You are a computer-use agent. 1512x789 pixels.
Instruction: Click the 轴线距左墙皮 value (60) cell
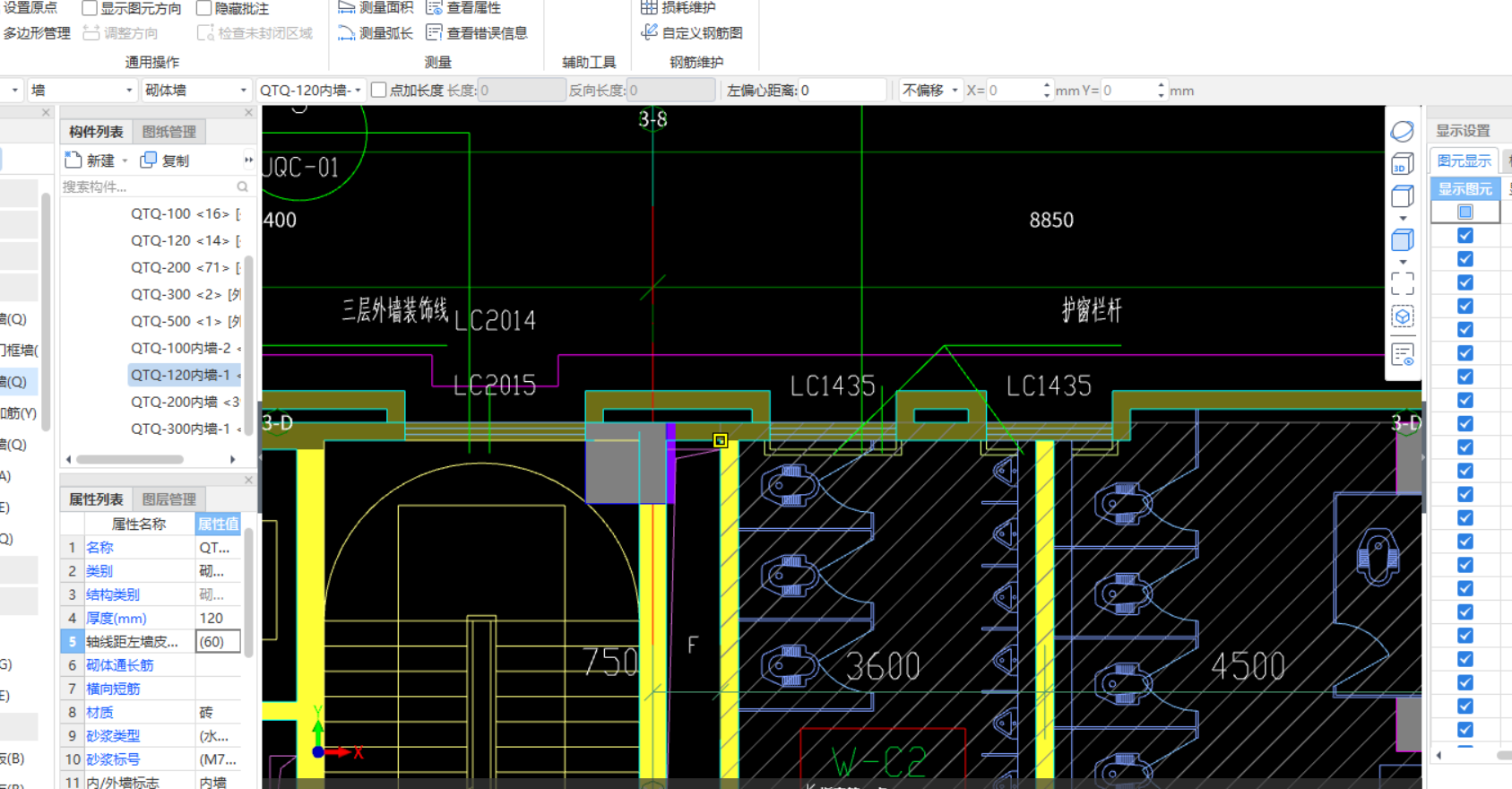(218, 642)
